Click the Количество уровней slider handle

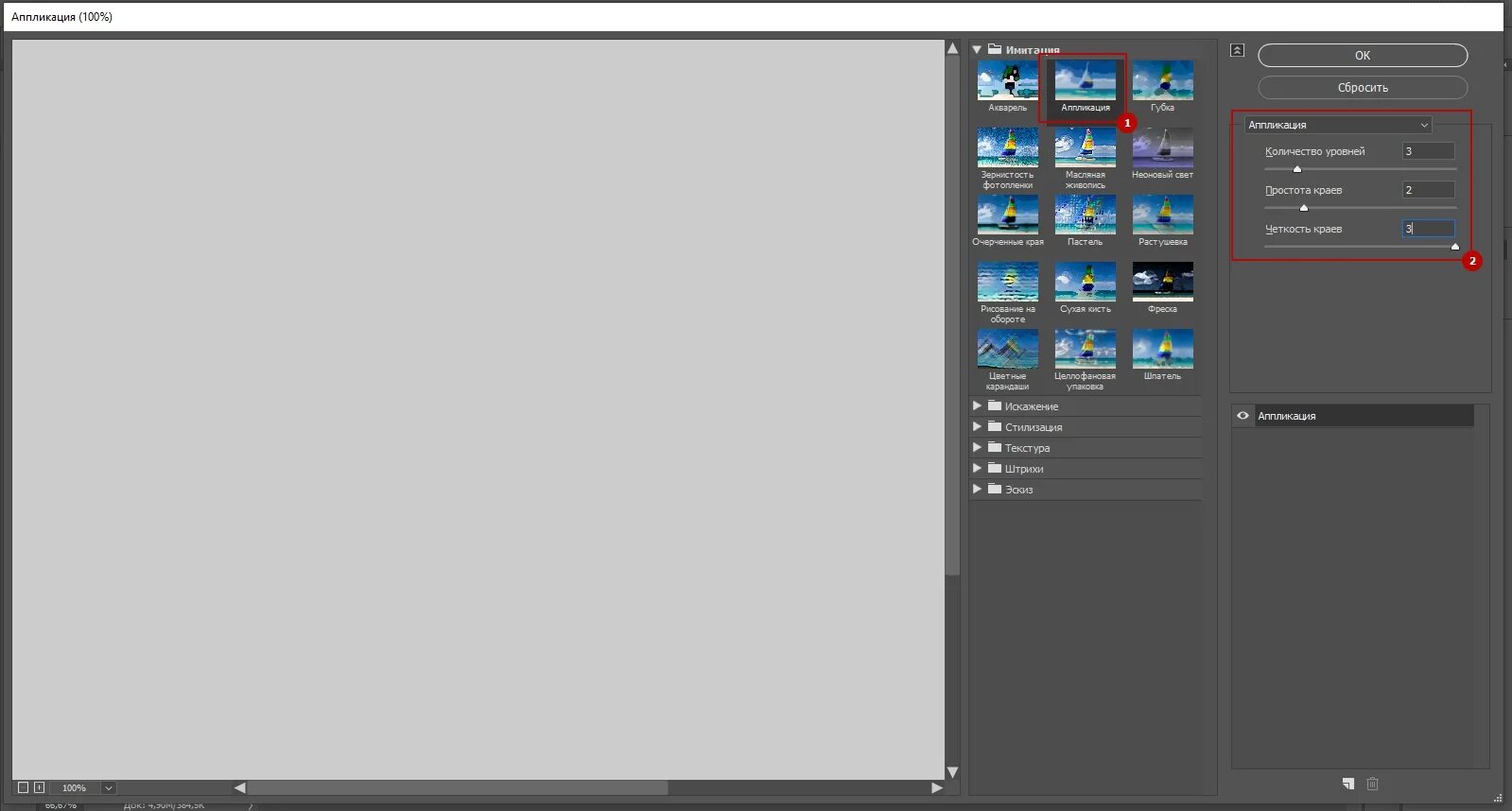pyautogui.click(x=1297, y=169)
